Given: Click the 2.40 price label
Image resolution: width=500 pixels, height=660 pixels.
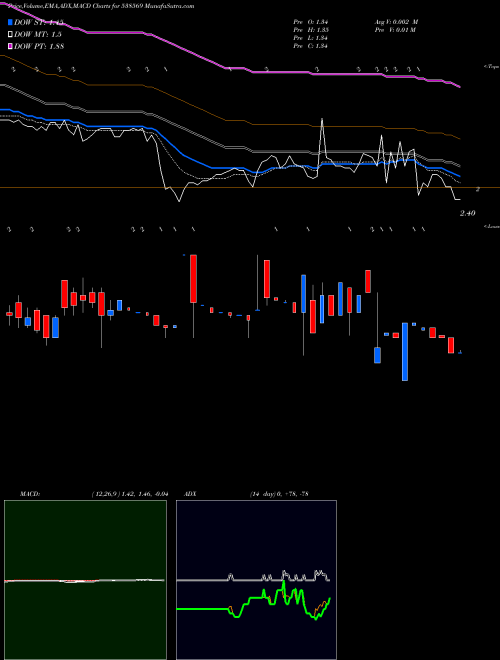Looking at the screenshot, I should click(x=468, y=213).
